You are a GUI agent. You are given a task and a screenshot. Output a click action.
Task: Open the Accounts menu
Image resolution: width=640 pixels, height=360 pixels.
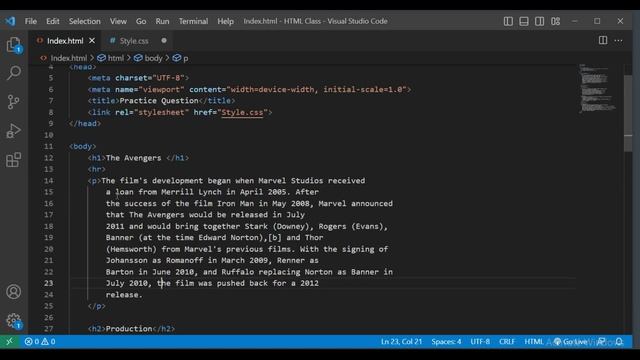pyautogui.click(x=14, y=292)
